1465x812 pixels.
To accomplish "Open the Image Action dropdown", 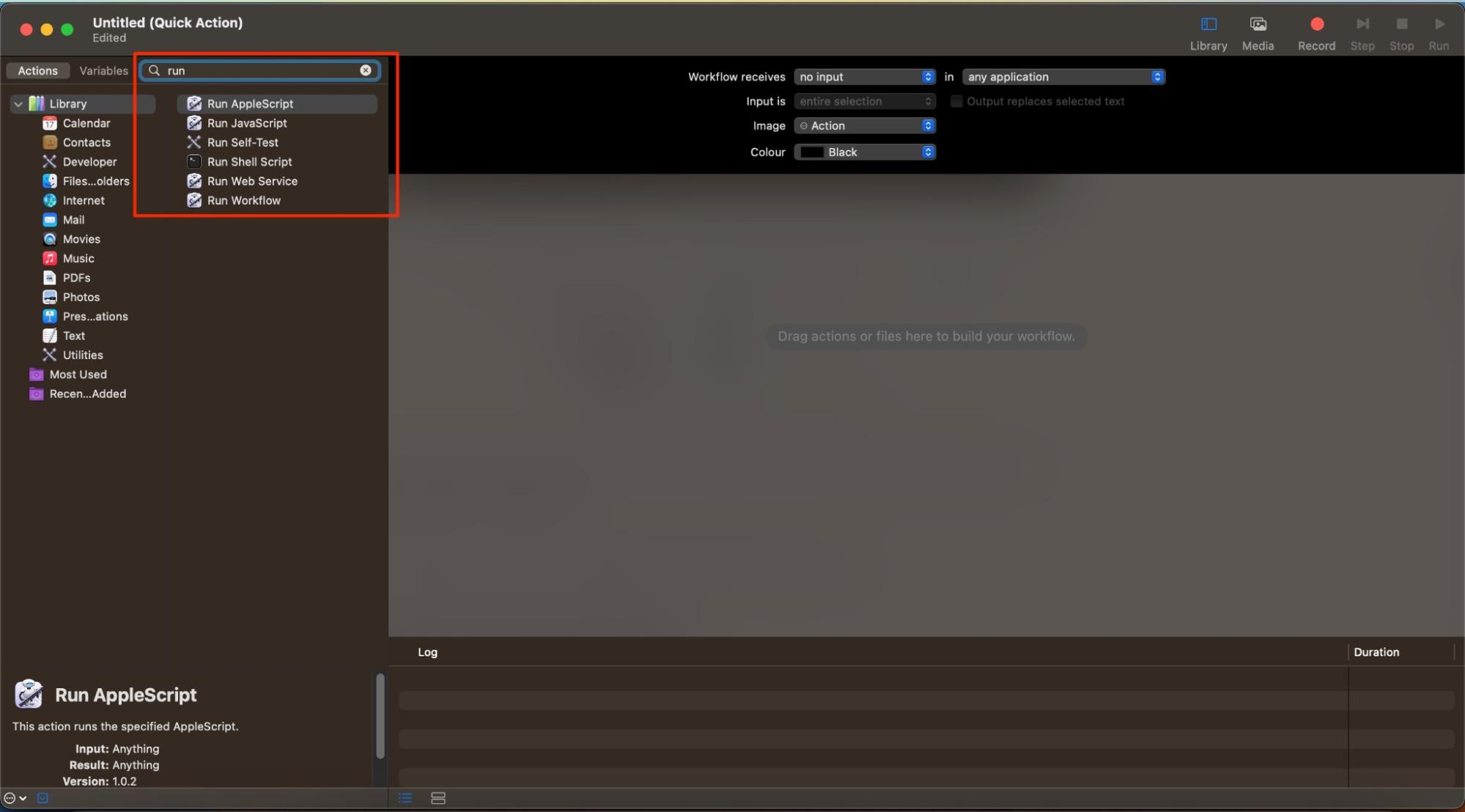I will (x=865, y=126).
